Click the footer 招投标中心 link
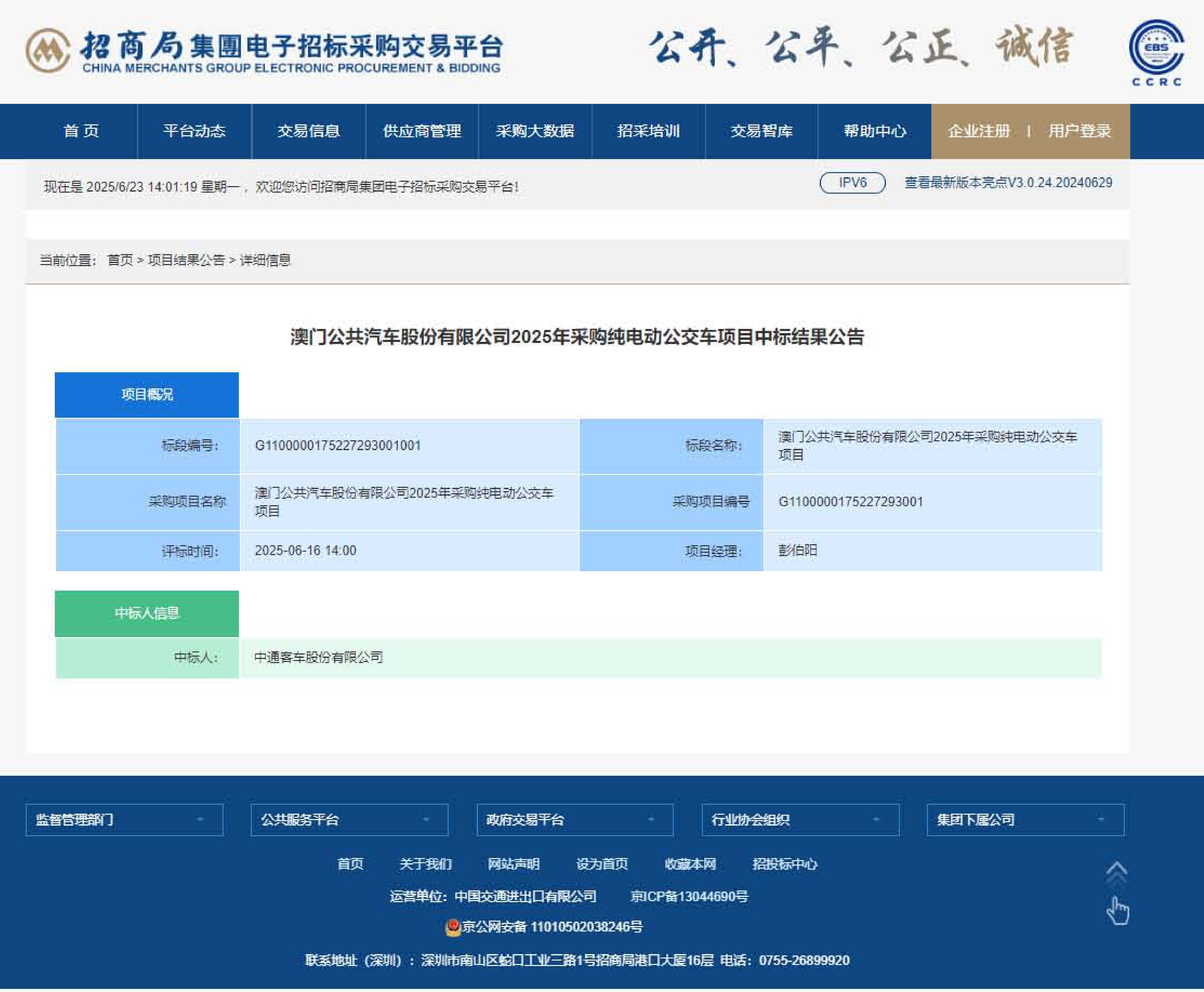Image resolution: width=1204 pixels, height=992 pixels. (x=785, y=864)
